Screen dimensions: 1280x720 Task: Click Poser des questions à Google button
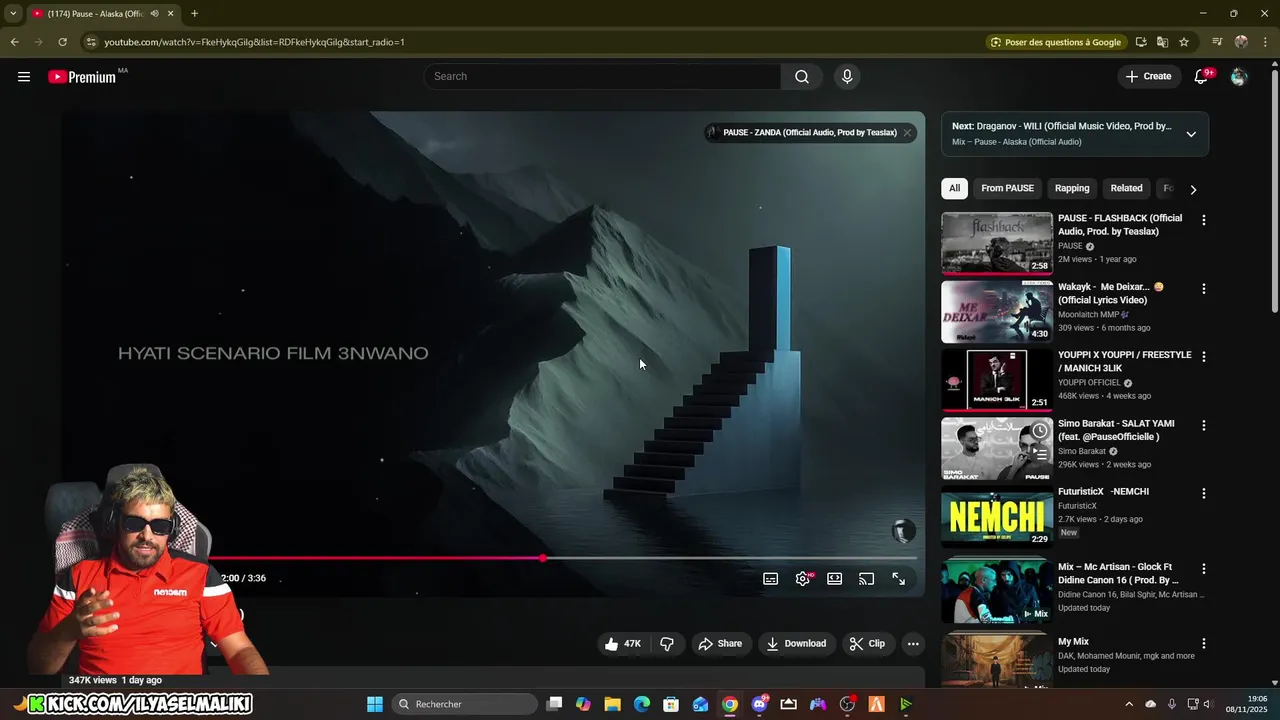click(x=1055, y=42)
